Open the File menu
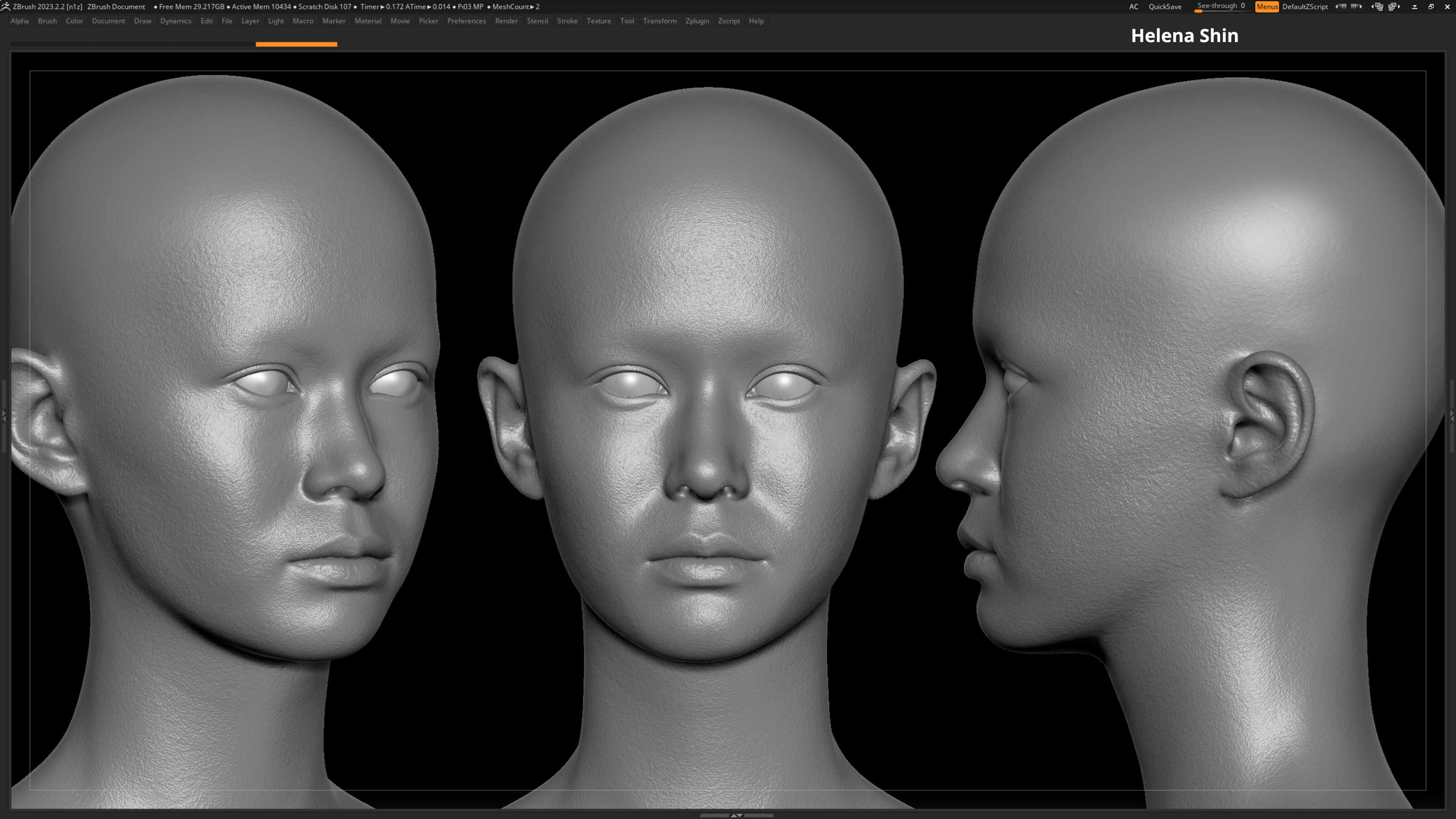Screen dimensions: 1456x819 [x=227, y=21]
